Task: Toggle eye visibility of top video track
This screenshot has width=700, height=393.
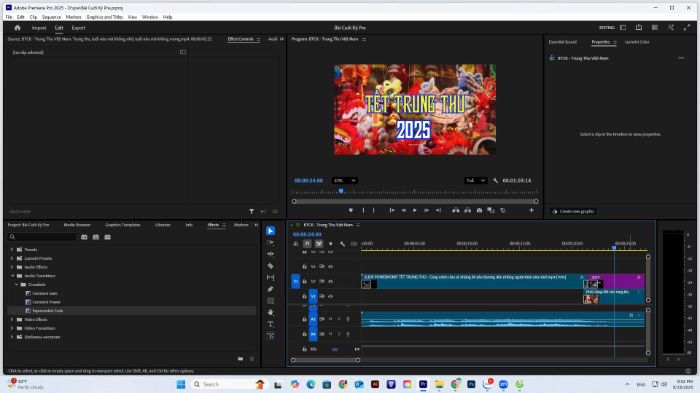Action: (x=330, y=267)
